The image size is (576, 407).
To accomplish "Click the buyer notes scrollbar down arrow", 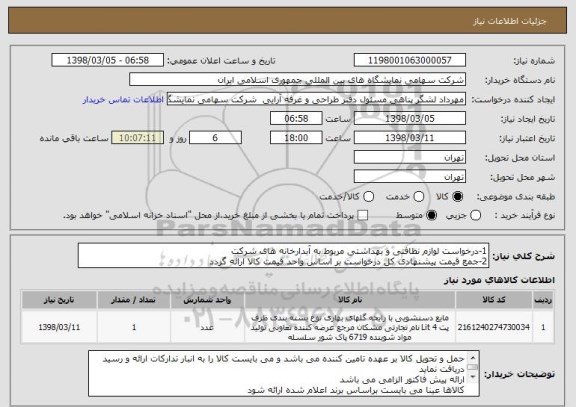I will [x=473, y=377].
